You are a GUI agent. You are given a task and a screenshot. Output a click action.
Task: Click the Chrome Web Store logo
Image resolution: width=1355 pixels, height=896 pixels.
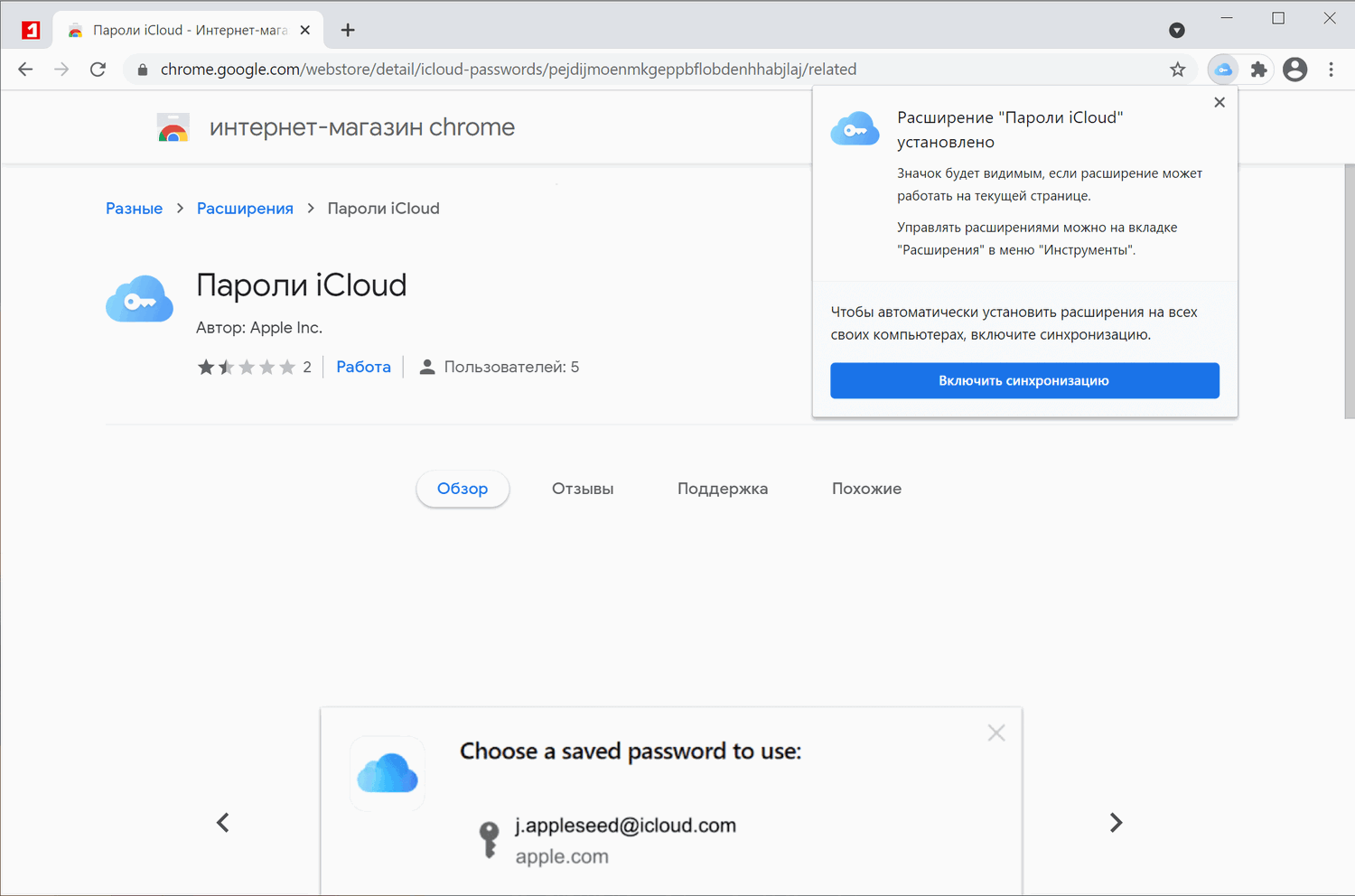(x=173, y=128)
